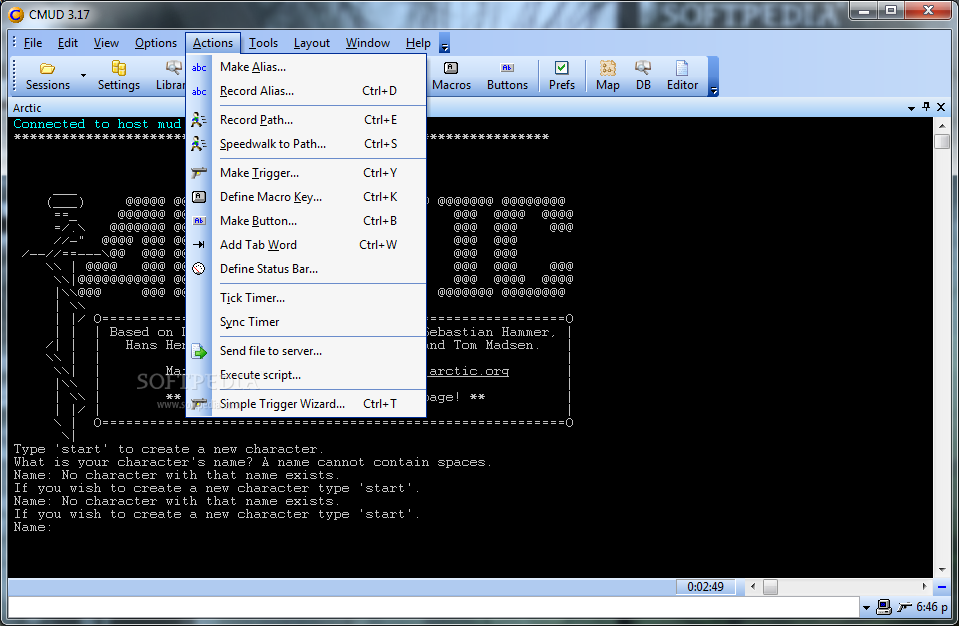This screenshot has height=626, width=959.
Task: Open the Prefs toolbar button
Action: (561, 76)
